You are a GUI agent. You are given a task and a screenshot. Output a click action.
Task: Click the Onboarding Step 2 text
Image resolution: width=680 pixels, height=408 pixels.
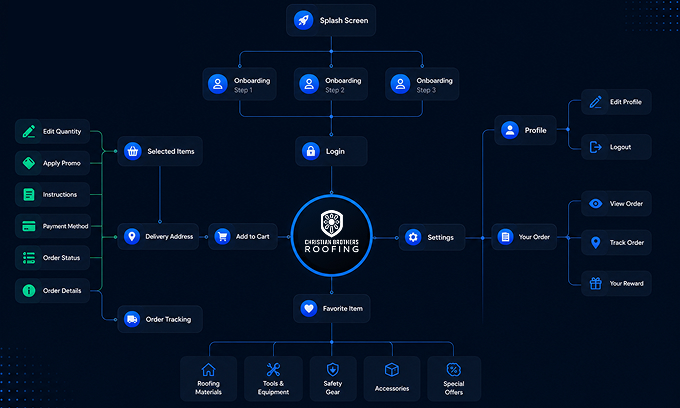343,85
